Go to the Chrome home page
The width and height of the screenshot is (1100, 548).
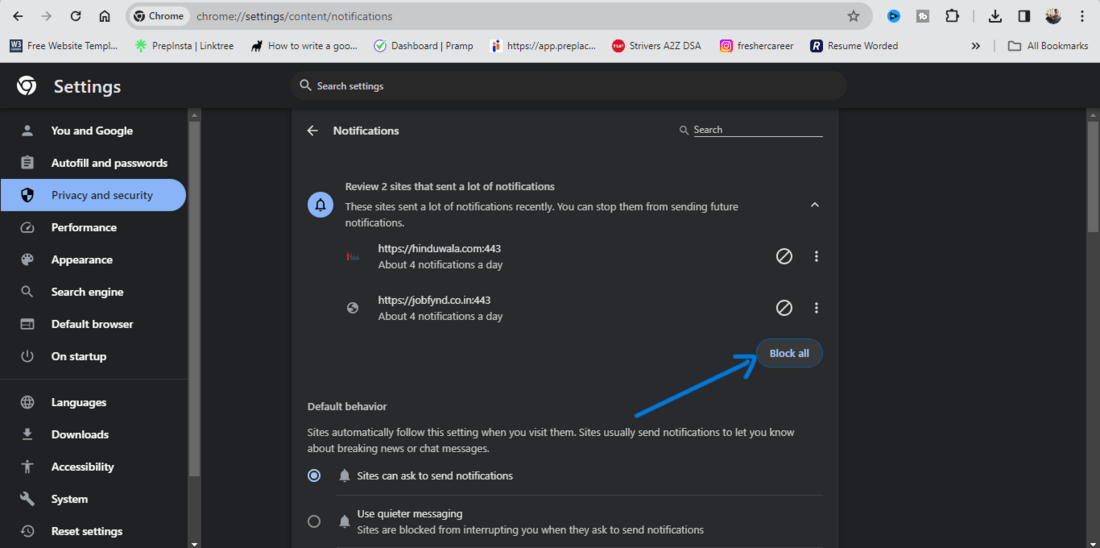point(105,16)
